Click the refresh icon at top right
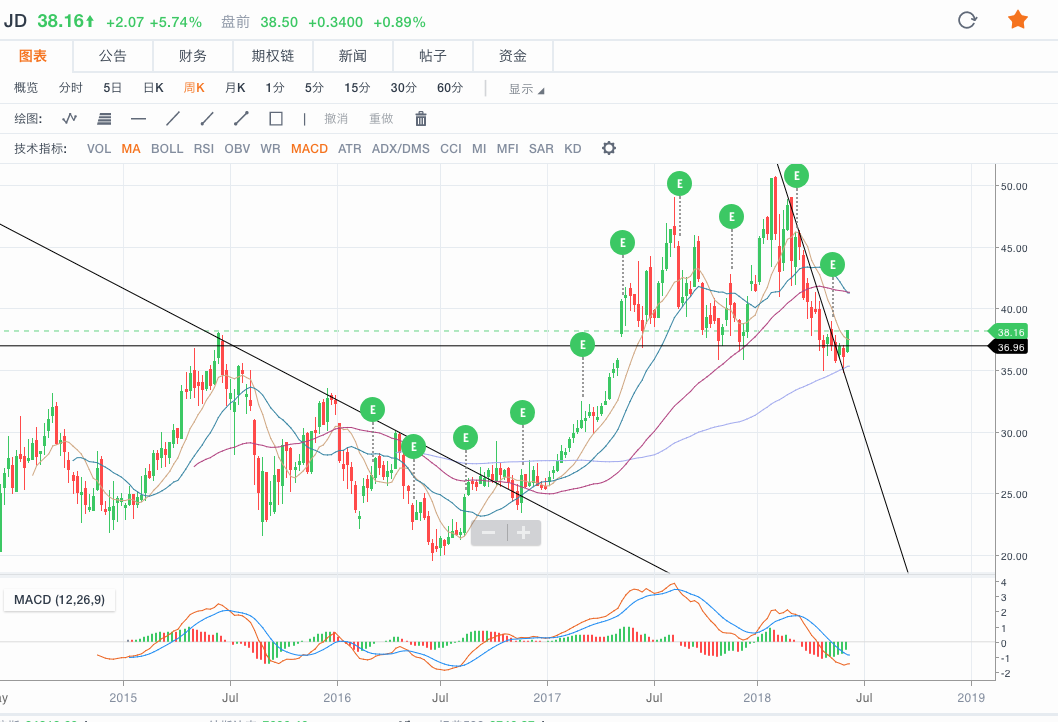1058x722 pixels. (x=967, y=20)
